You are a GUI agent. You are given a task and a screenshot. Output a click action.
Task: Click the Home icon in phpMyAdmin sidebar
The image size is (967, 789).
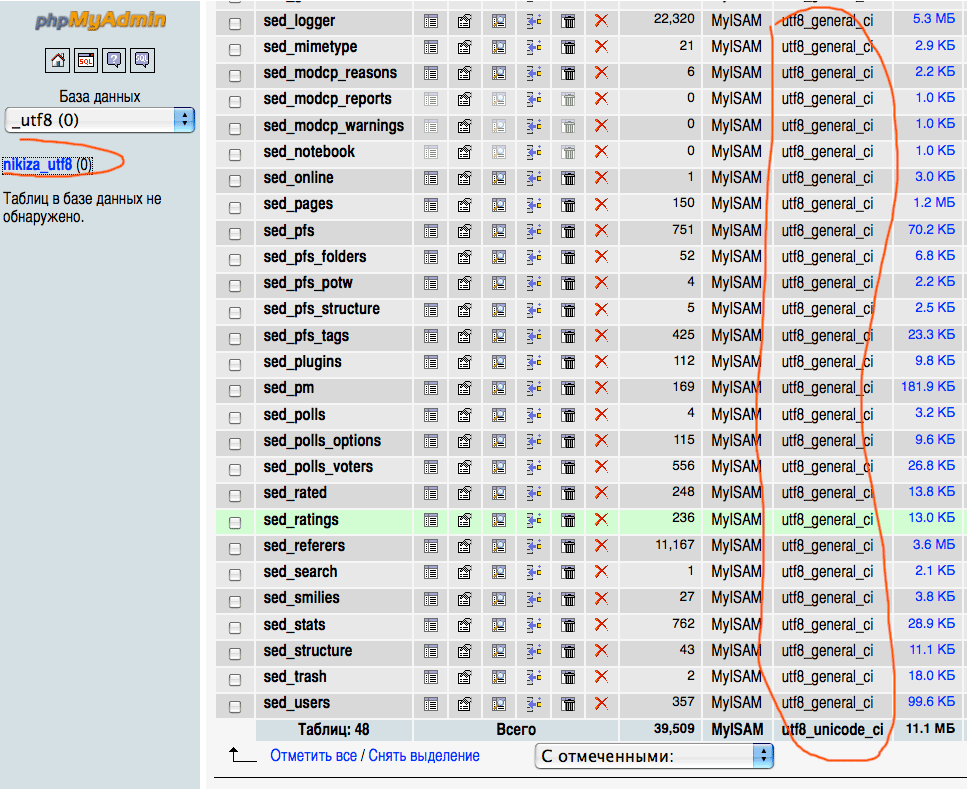pyautogui.click(x=58, y=60)
